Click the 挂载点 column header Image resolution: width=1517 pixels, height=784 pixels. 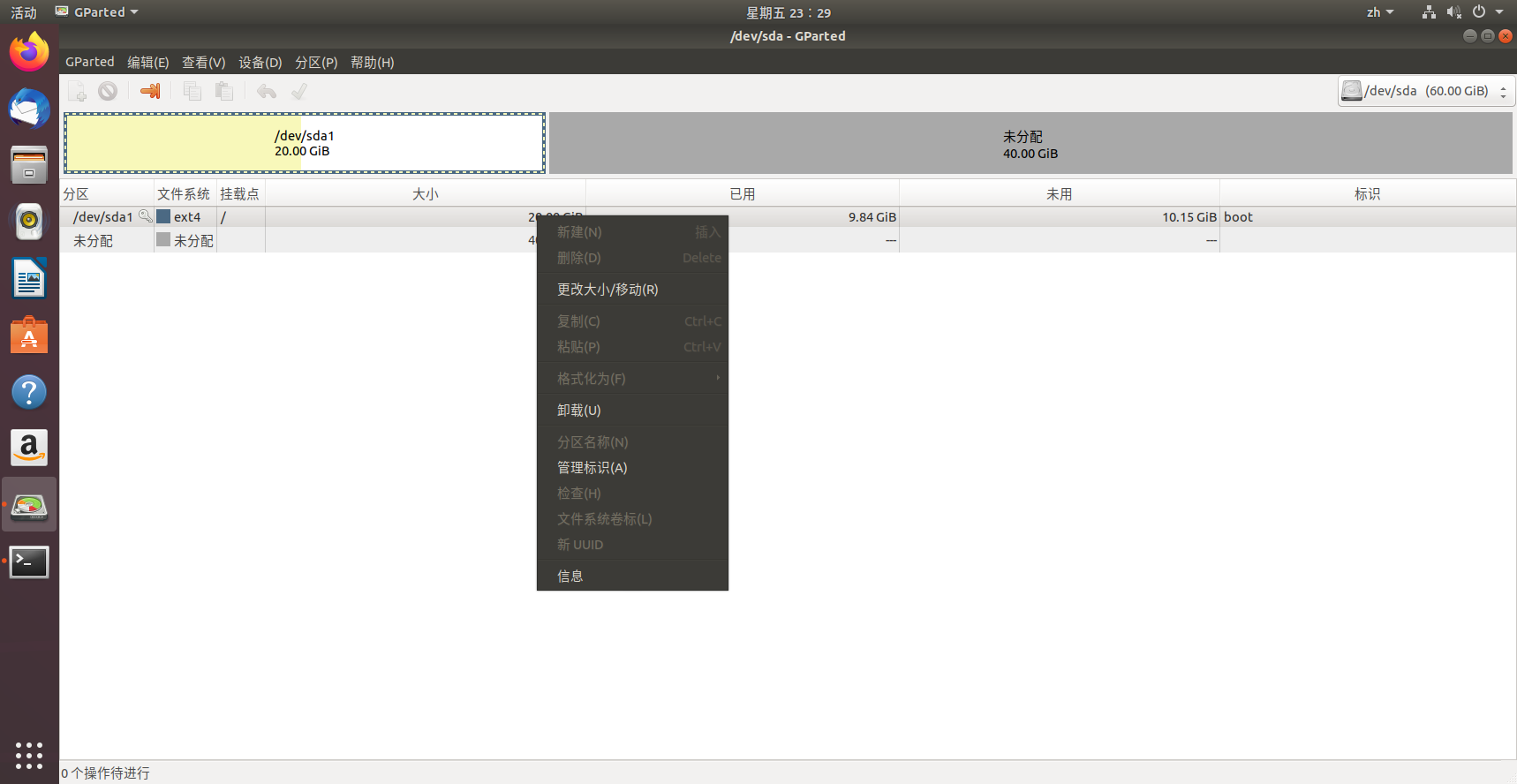click(x=240, y=193)
